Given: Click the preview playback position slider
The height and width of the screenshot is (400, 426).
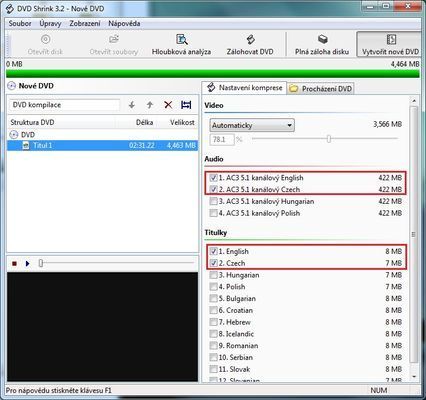Looking at the screenshot, I should click(x=41, y=263).
